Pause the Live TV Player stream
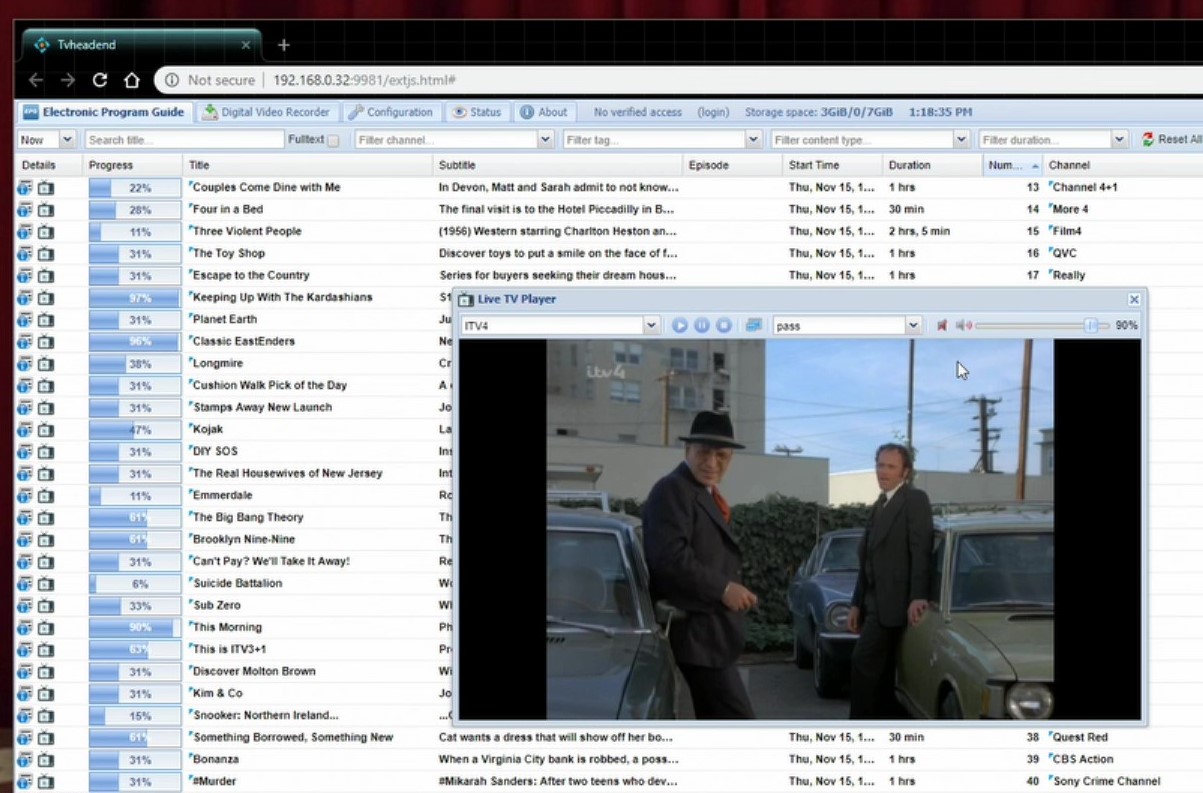 tap(702, 326)
